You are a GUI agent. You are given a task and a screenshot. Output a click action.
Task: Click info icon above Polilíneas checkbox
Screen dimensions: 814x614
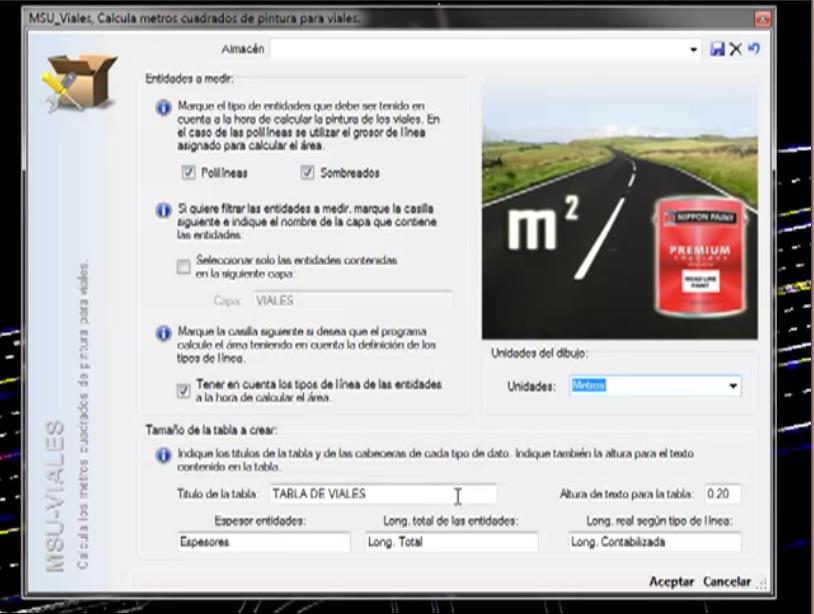click(x=164, y=108)
